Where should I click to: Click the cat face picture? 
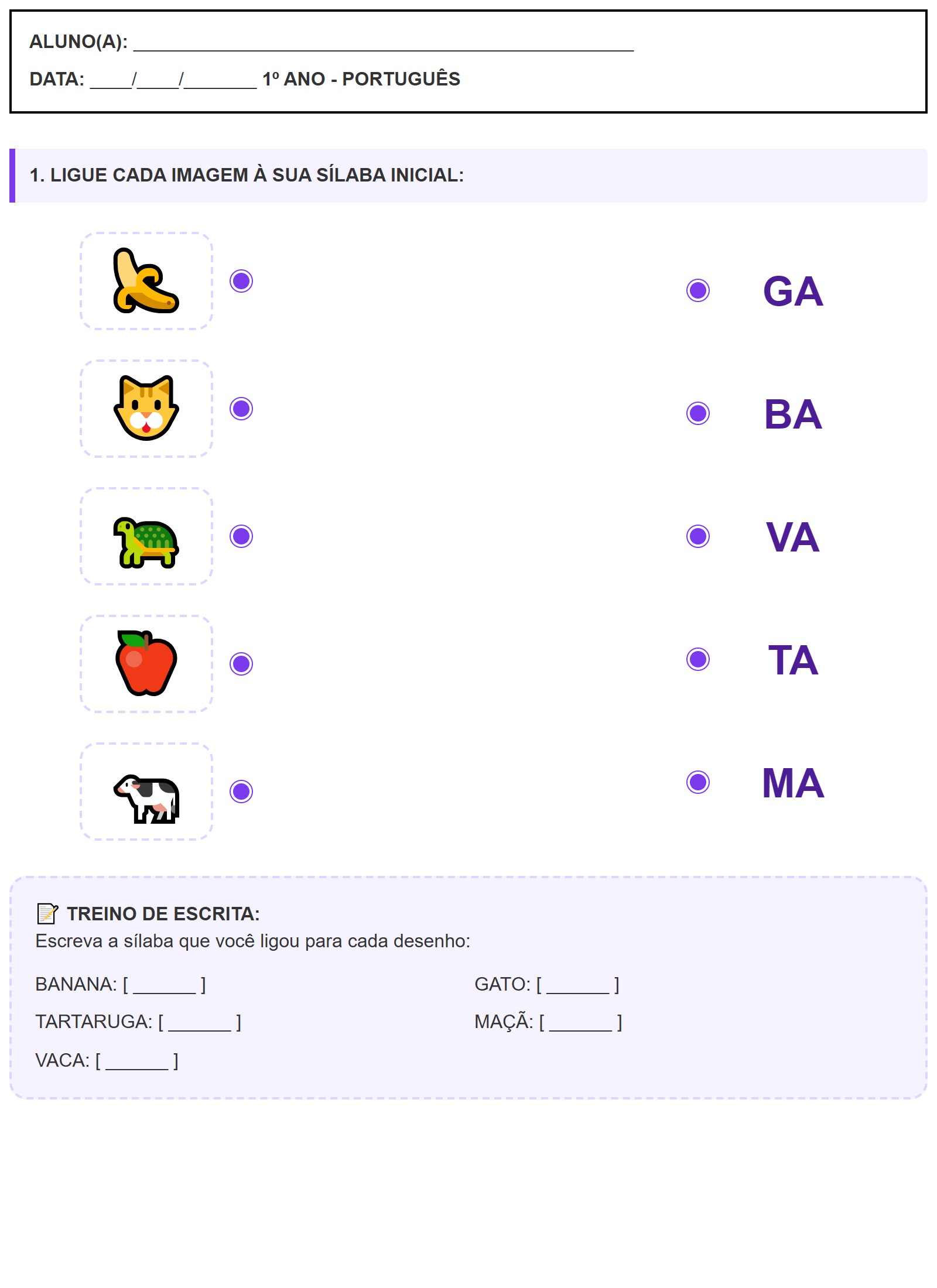click(x=146, y=408)
